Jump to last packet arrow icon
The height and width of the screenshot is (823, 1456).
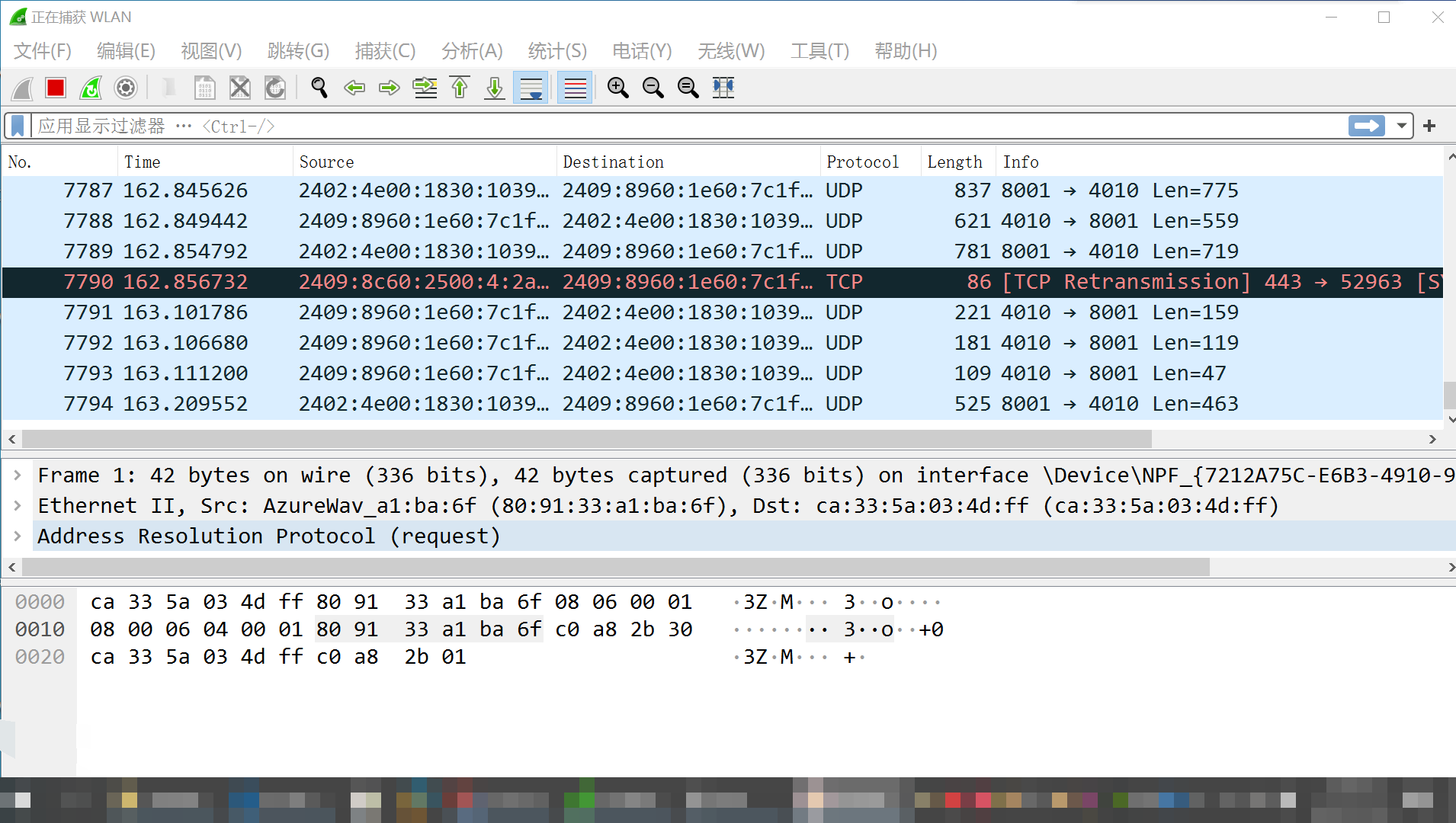tap(495, 88)
